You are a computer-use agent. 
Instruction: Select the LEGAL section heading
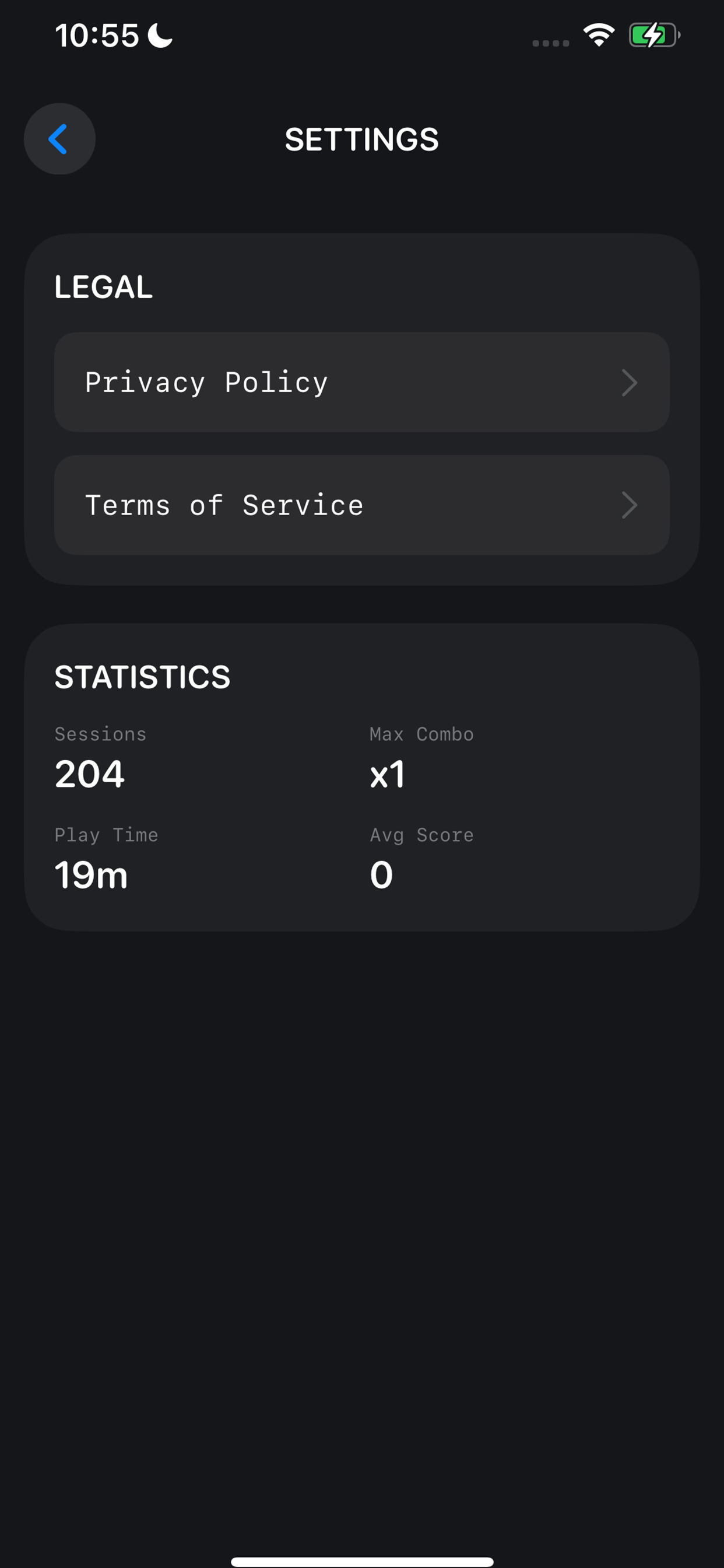point(103,286)
